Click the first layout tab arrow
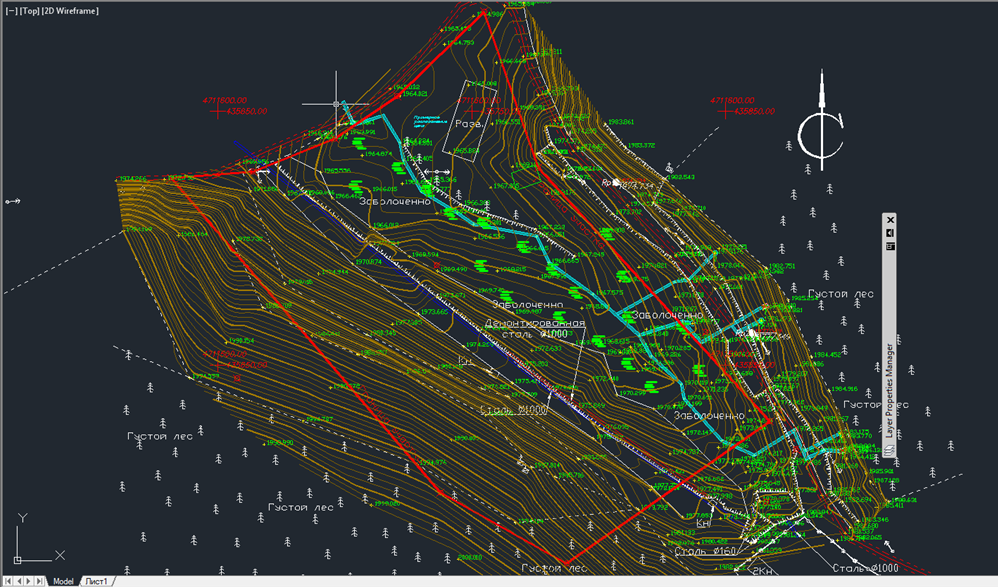The width and height of the screenshot is (998, 587). pyautogui.click(x=8, y=580)
